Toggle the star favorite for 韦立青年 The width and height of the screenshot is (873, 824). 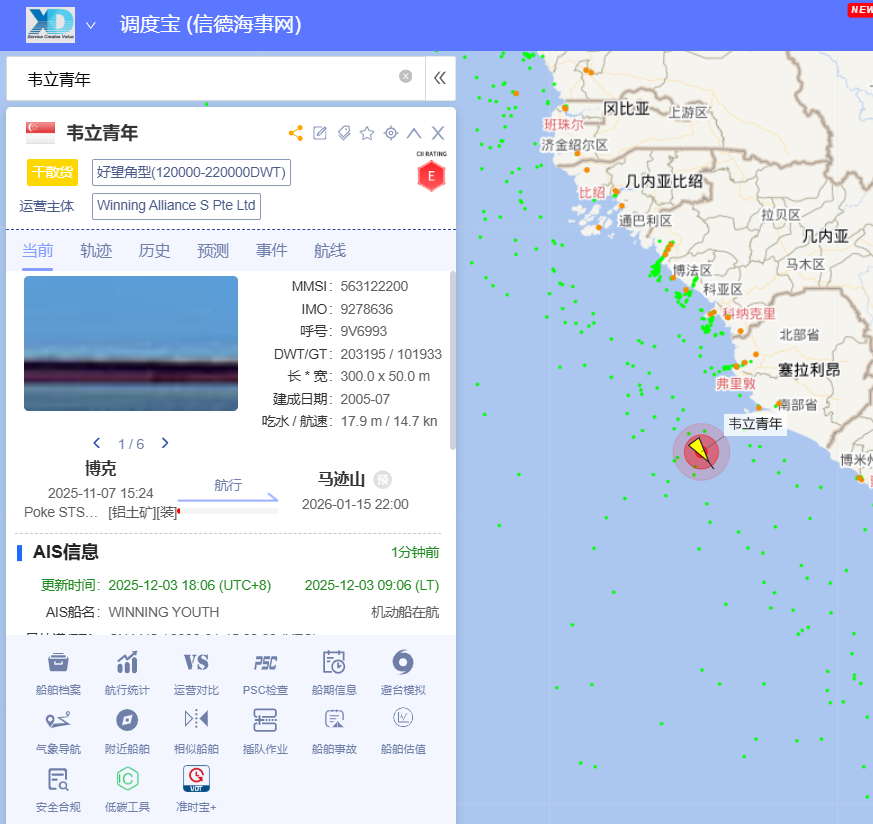click(367, 133)
